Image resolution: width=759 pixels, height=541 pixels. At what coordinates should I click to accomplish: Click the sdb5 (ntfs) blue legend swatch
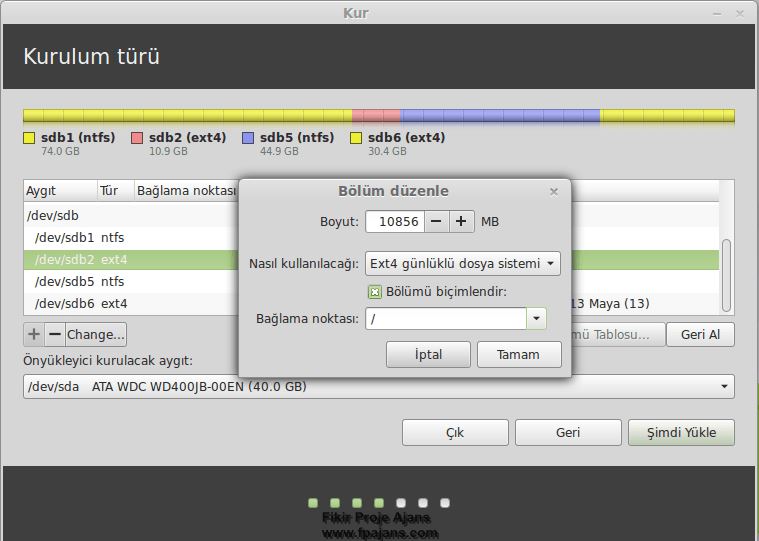click(x=248, y=138)
